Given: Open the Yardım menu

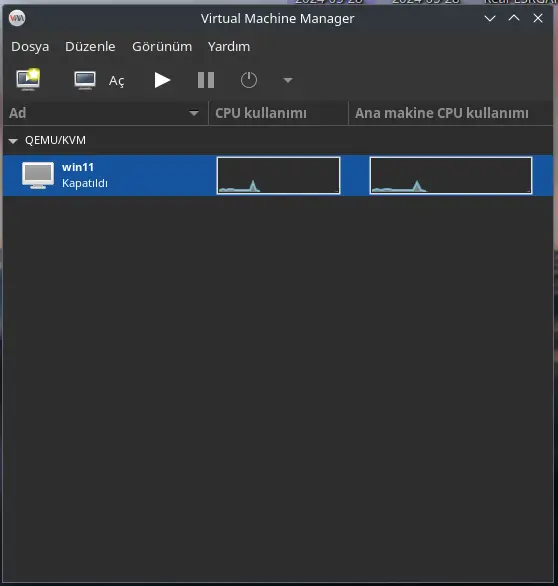Looking at the screenshot, I should coord(229,47).
